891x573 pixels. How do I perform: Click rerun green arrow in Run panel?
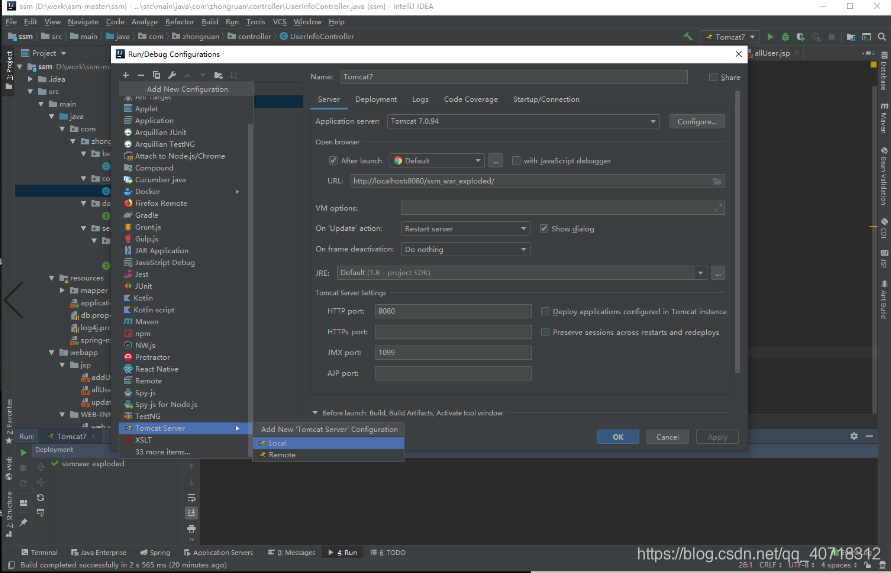point(23,453)
